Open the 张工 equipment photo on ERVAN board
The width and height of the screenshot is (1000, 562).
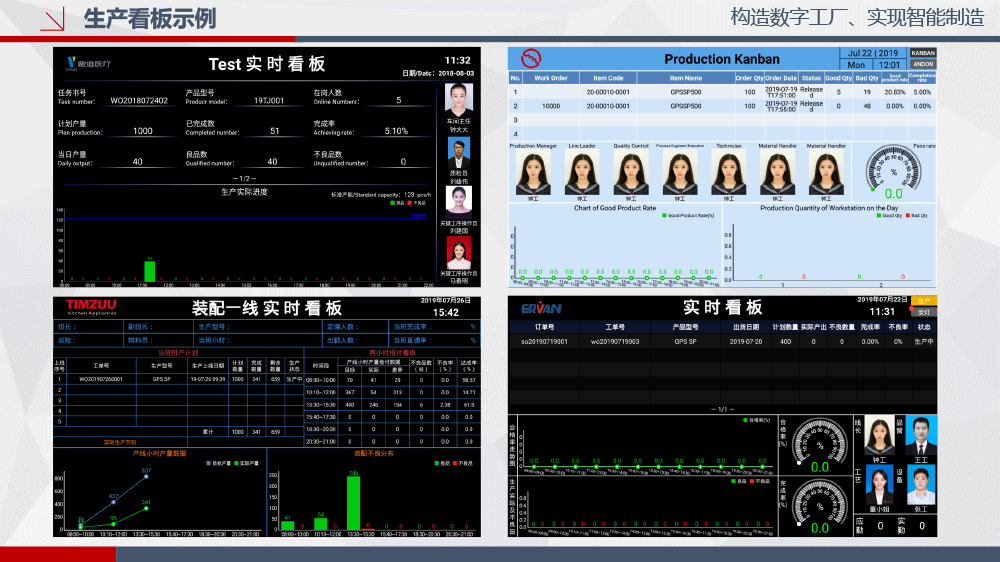pos(921,486)
